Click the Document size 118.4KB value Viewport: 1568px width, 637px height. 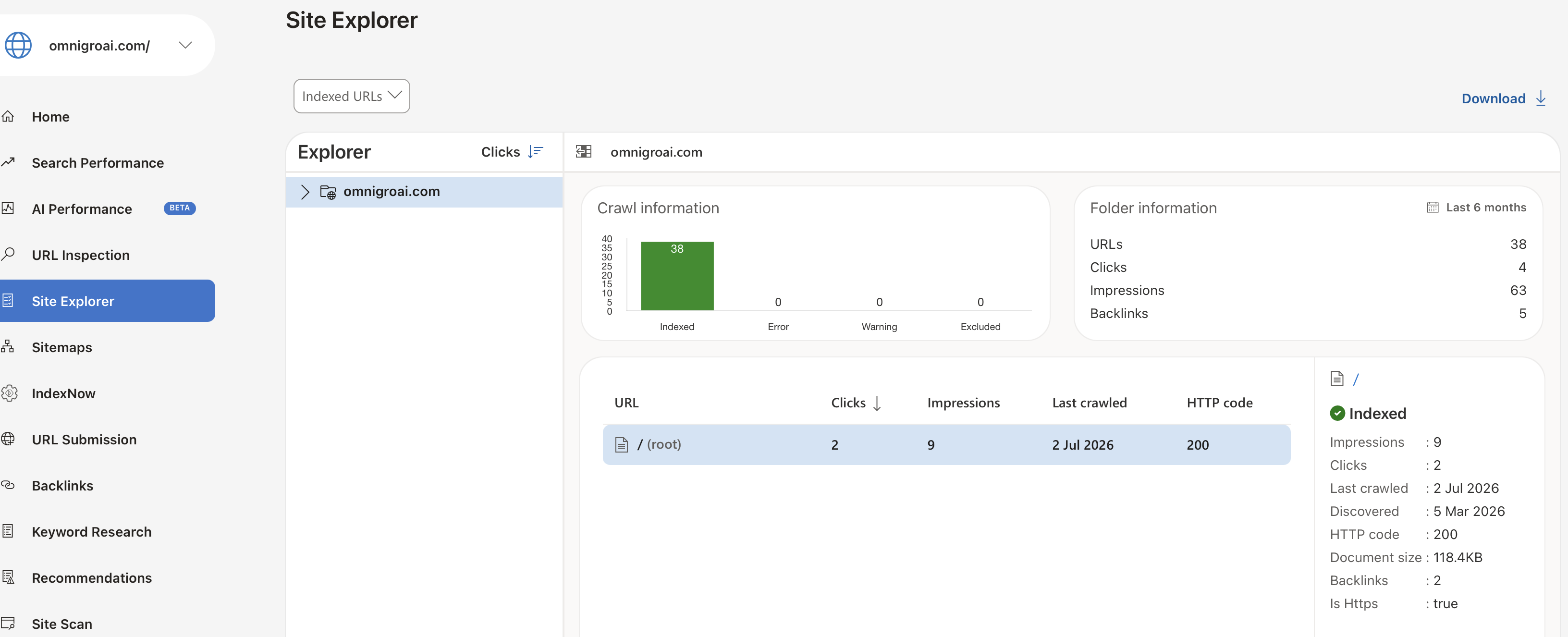tap(1457, 557)
